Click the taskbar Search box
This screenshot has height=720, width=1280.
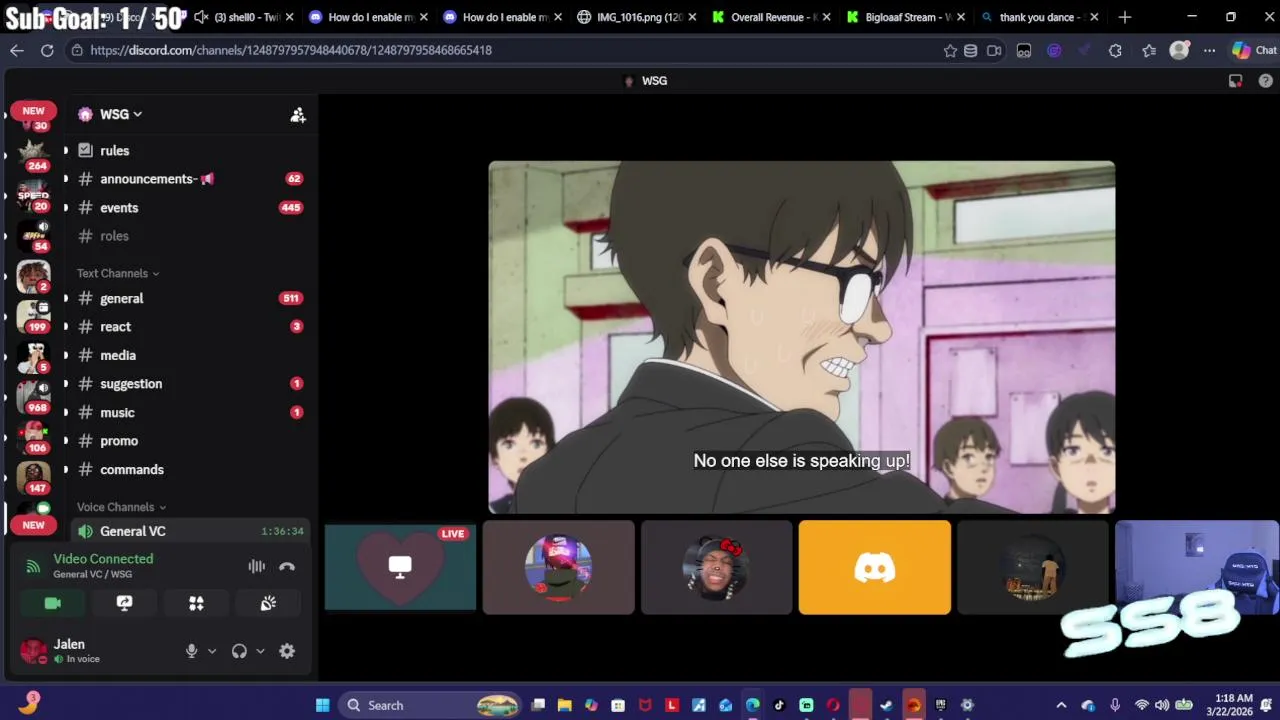pyautogui.click(x=430, y=705)
